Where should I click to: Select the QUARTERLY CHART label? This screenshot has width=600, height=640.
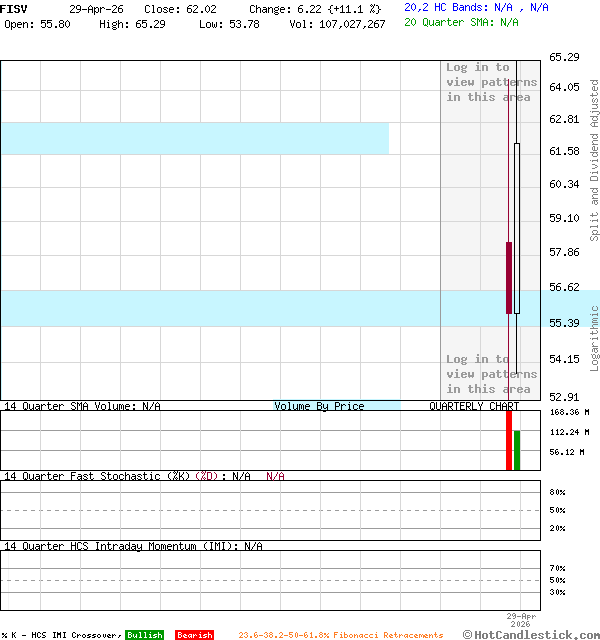click(474, 406)
